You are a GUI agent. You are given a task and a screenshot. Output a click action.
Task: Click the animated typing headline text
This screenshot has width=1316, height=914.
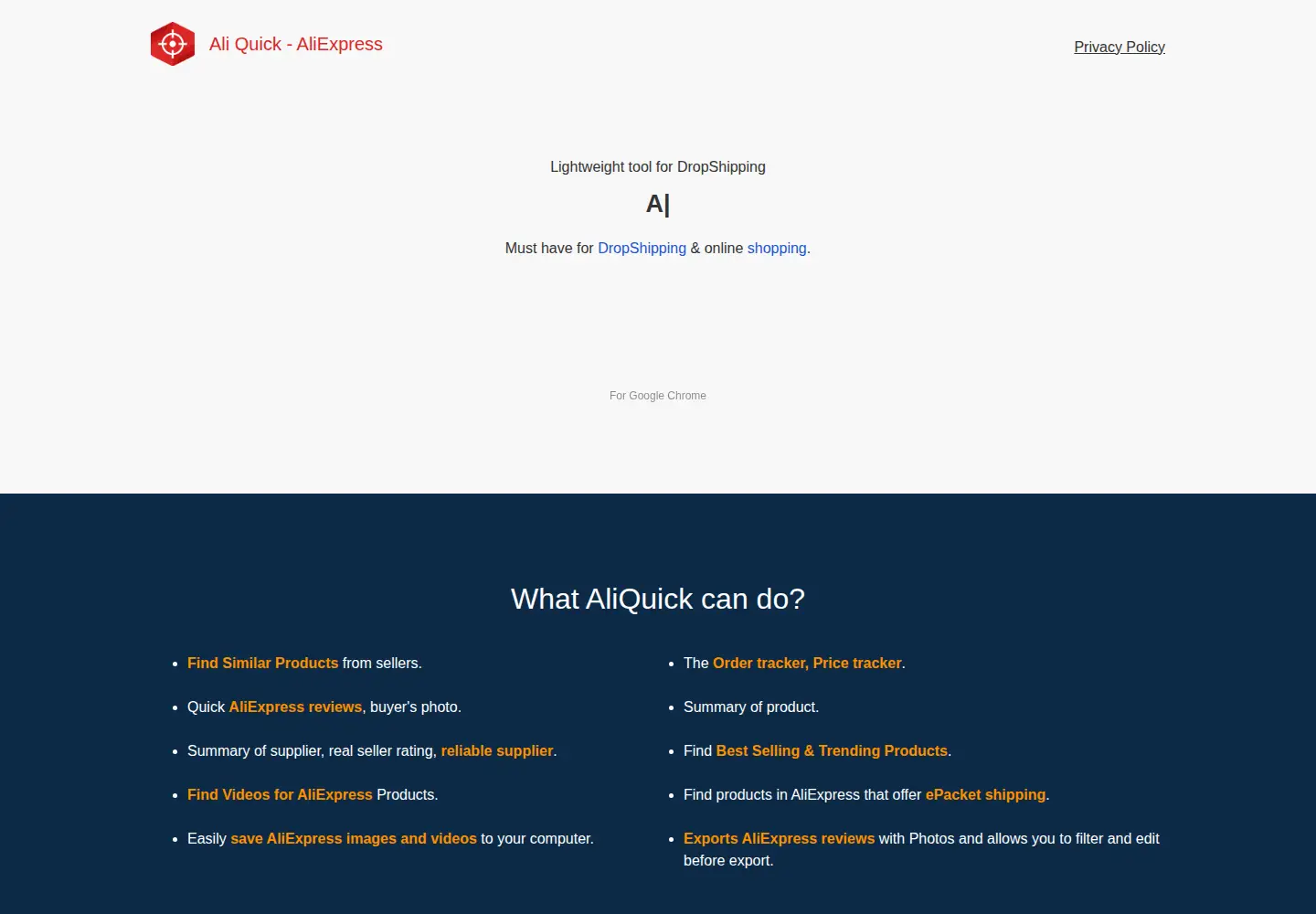(658, 204)
